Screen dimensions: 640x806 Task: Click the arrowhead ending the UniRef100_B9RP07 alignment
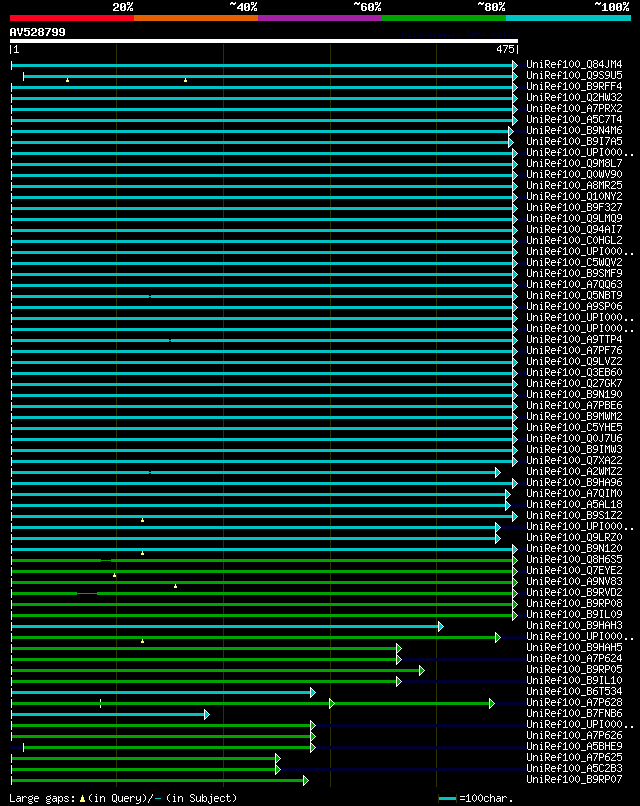click(305, 780)
